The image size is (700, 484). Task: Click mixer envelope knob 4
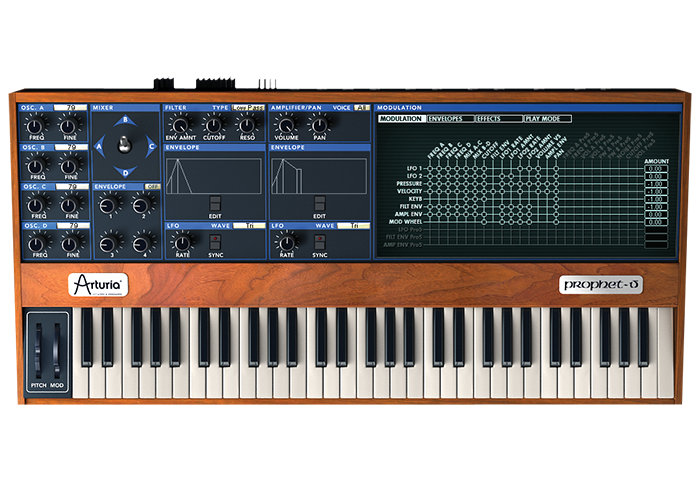click(142, 243)
